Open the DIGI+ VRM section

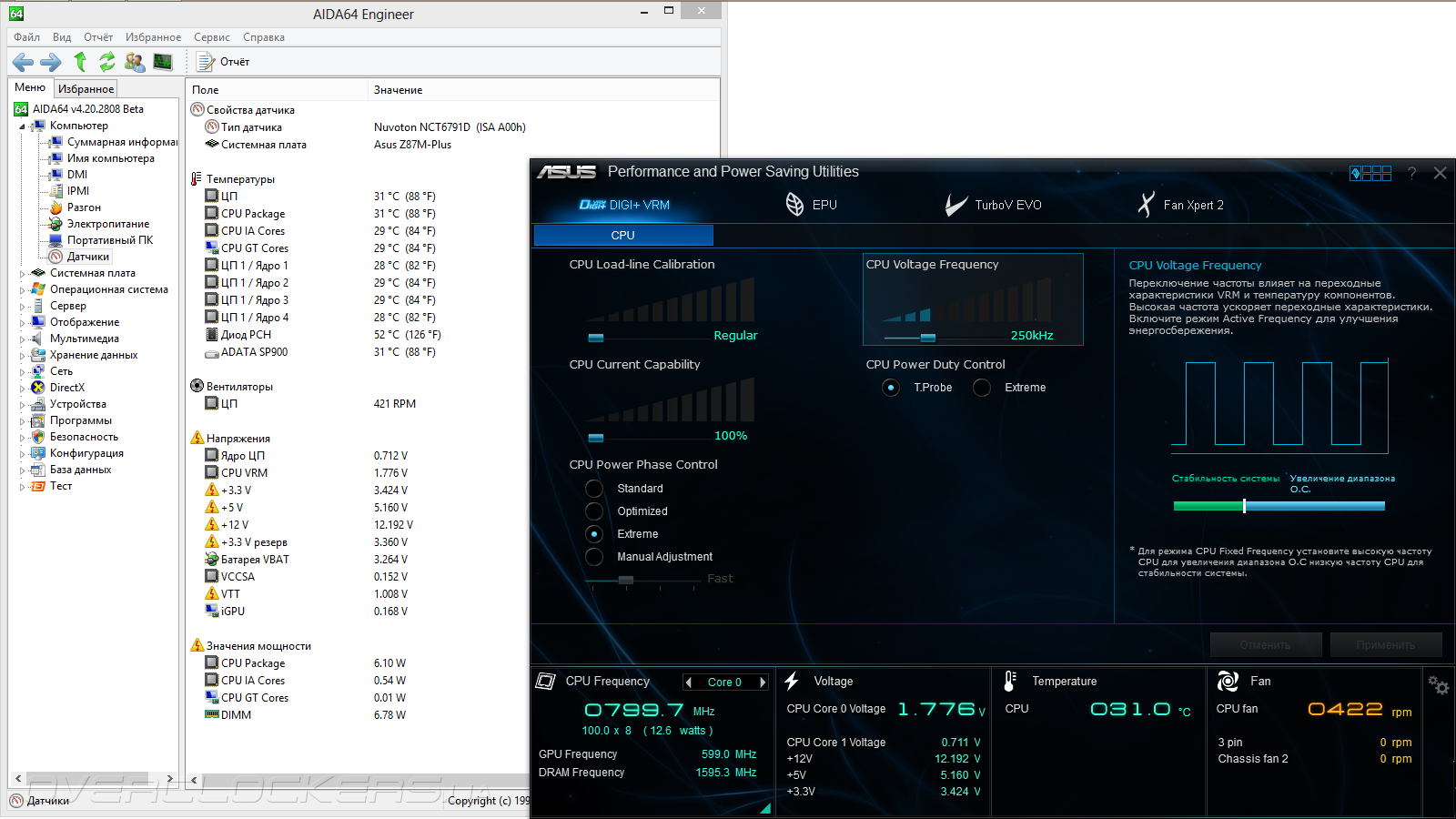point(624,205)
